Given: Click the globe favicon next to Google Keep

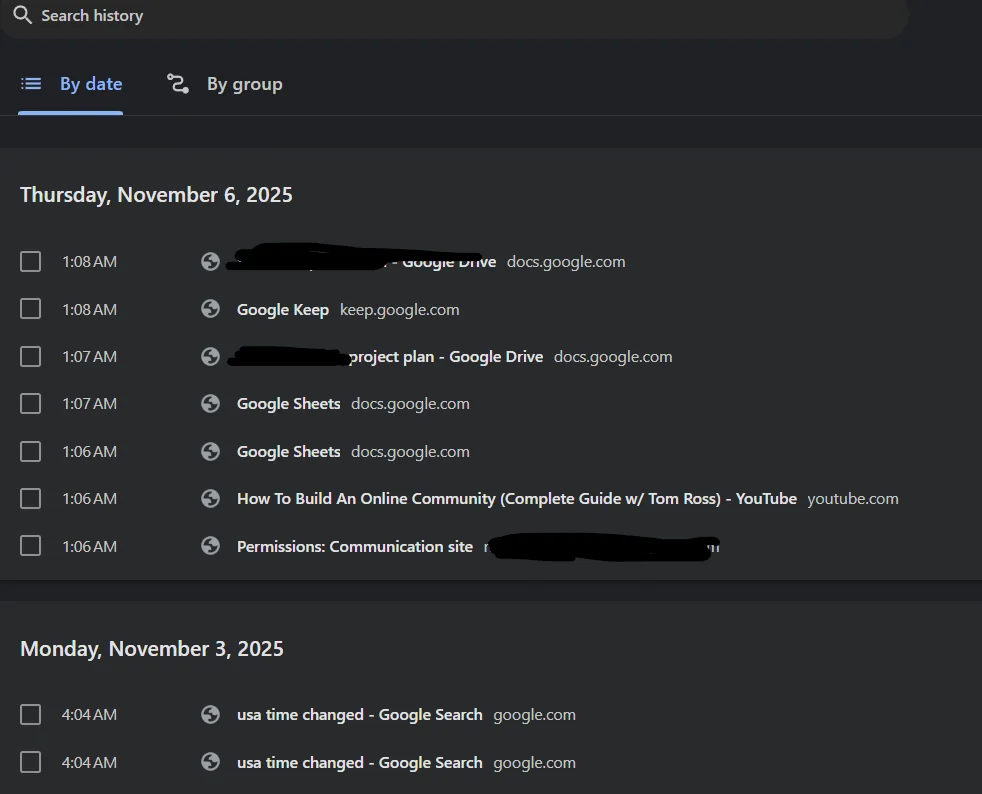Looking at the screenshot, I should [210, 309].
